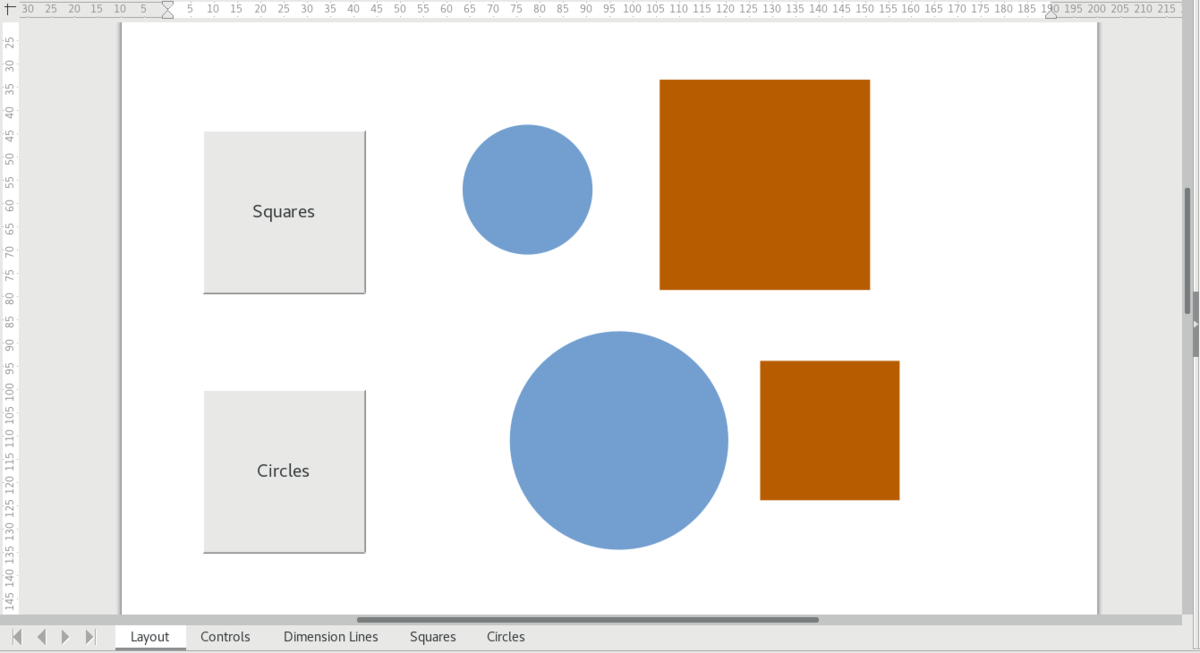1200x653 pixels.
Task: Click the horizontal ruler above the canvas
Action: [600, 9]
